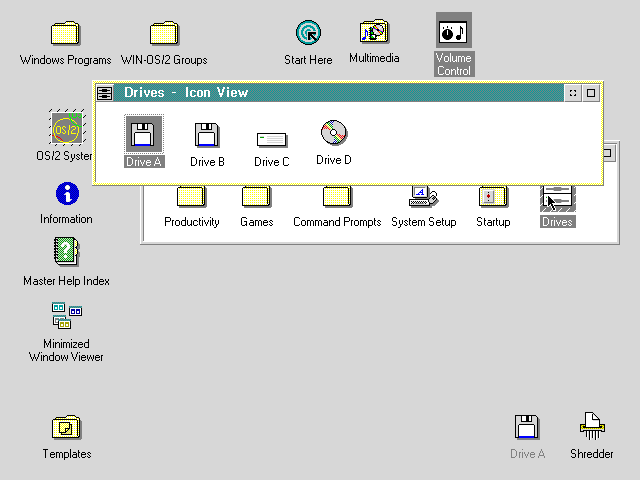This screenshot has width=640, height=480.
Task: Select the Shredder icon
Action: (x=592, y=426)
